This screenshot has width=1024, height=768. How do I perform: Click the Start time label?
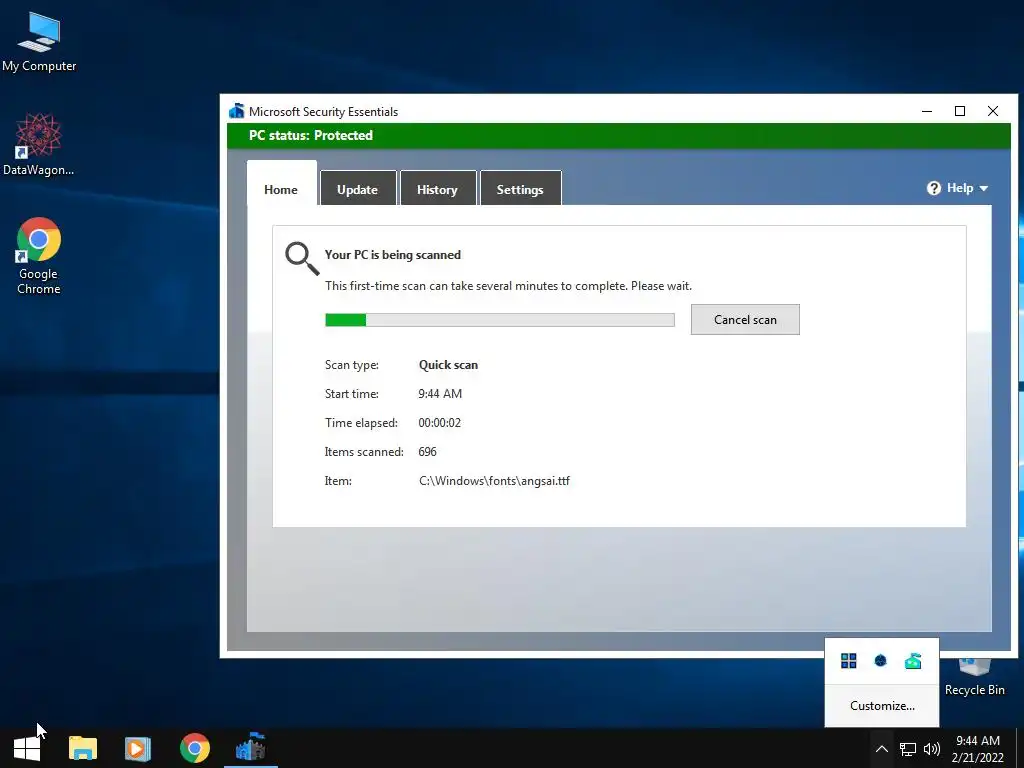pyautogui.click(x=351, y=394)
